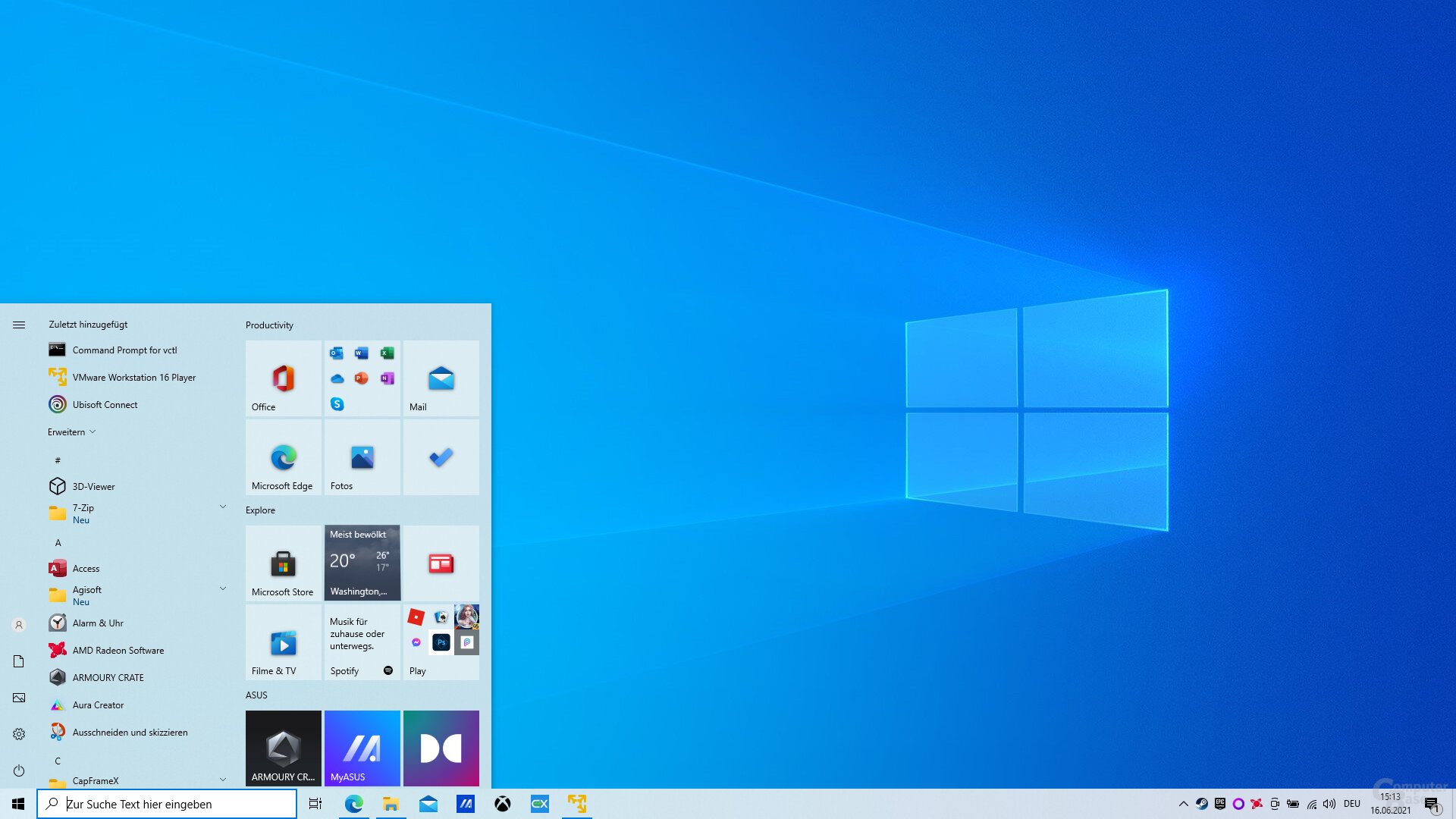
Task: Open the Dolby tile in ASUS group
Action: [x=441, y=748]
